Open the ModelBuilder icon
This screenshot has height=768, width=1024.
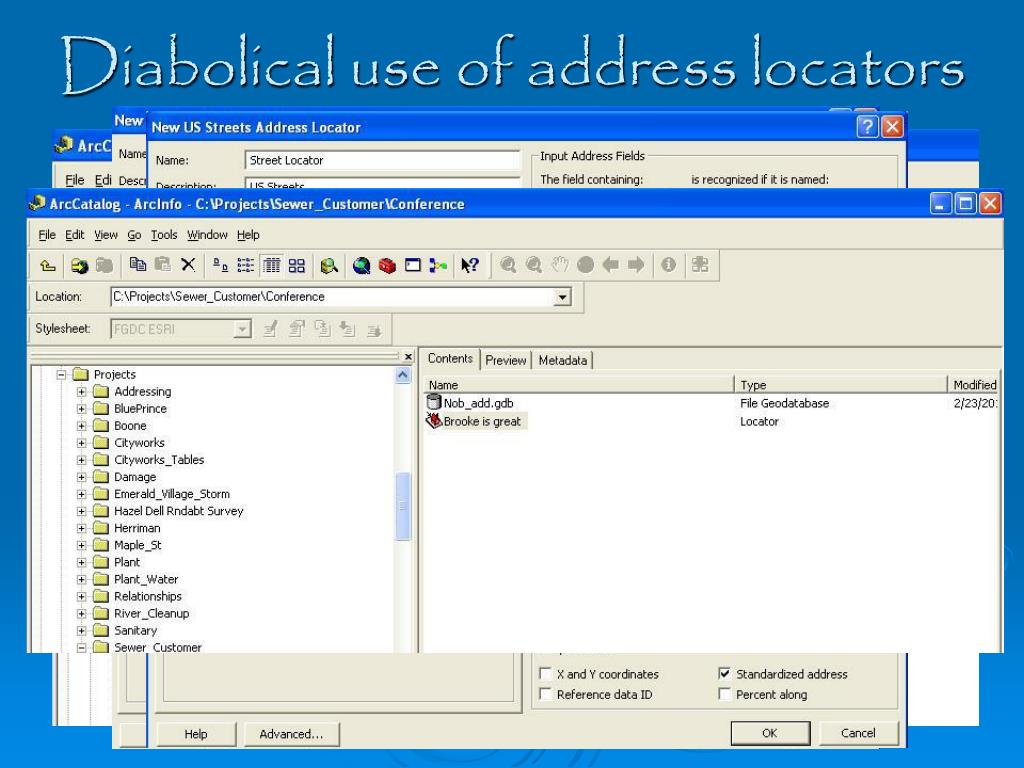[x=438, y=265]
